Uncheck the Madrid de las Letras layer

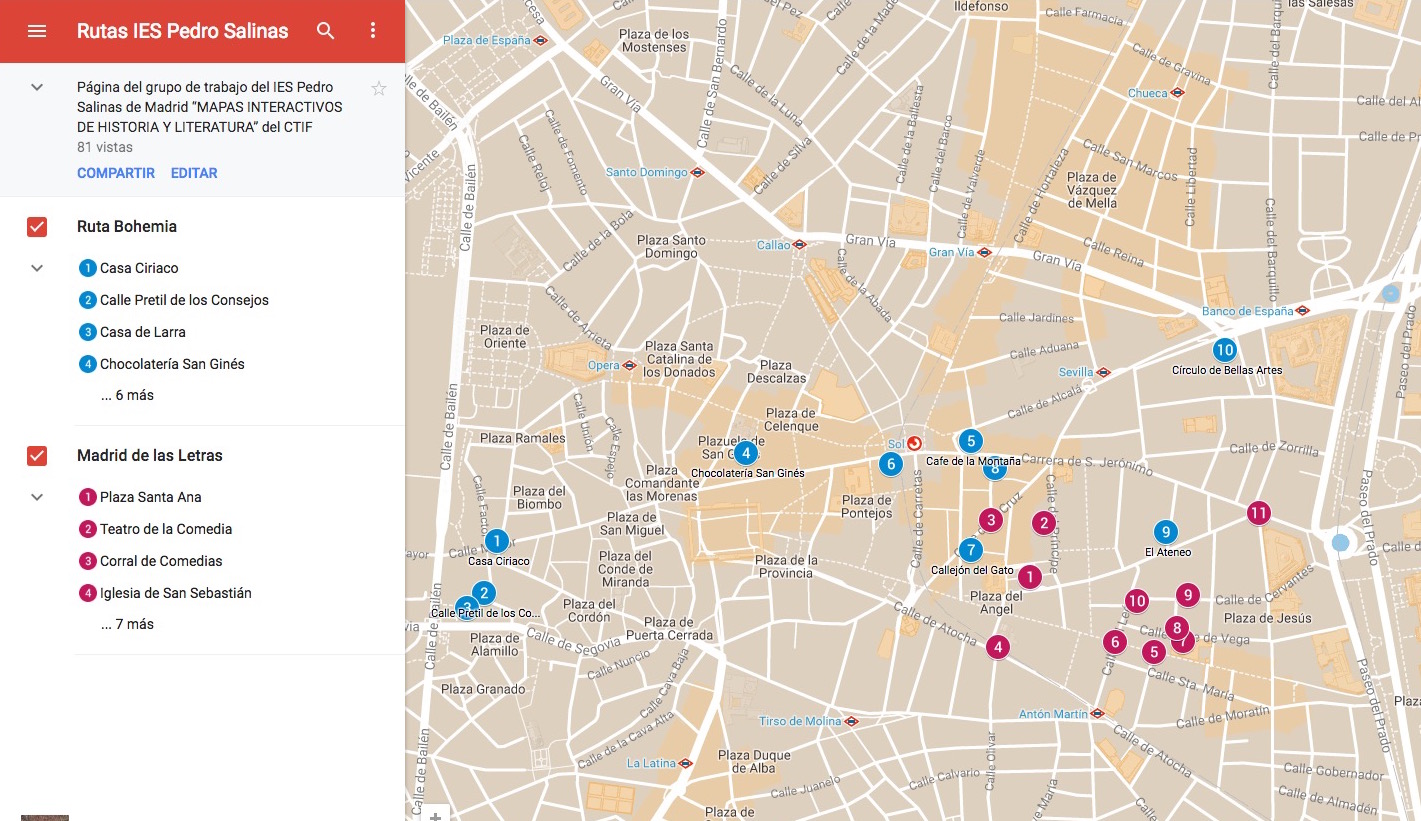click(x=37, y=456)
